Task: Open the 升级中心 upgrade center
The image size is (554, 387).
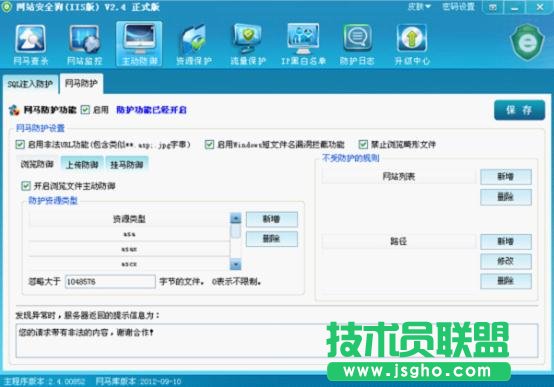Action: [x=412, y=45]
